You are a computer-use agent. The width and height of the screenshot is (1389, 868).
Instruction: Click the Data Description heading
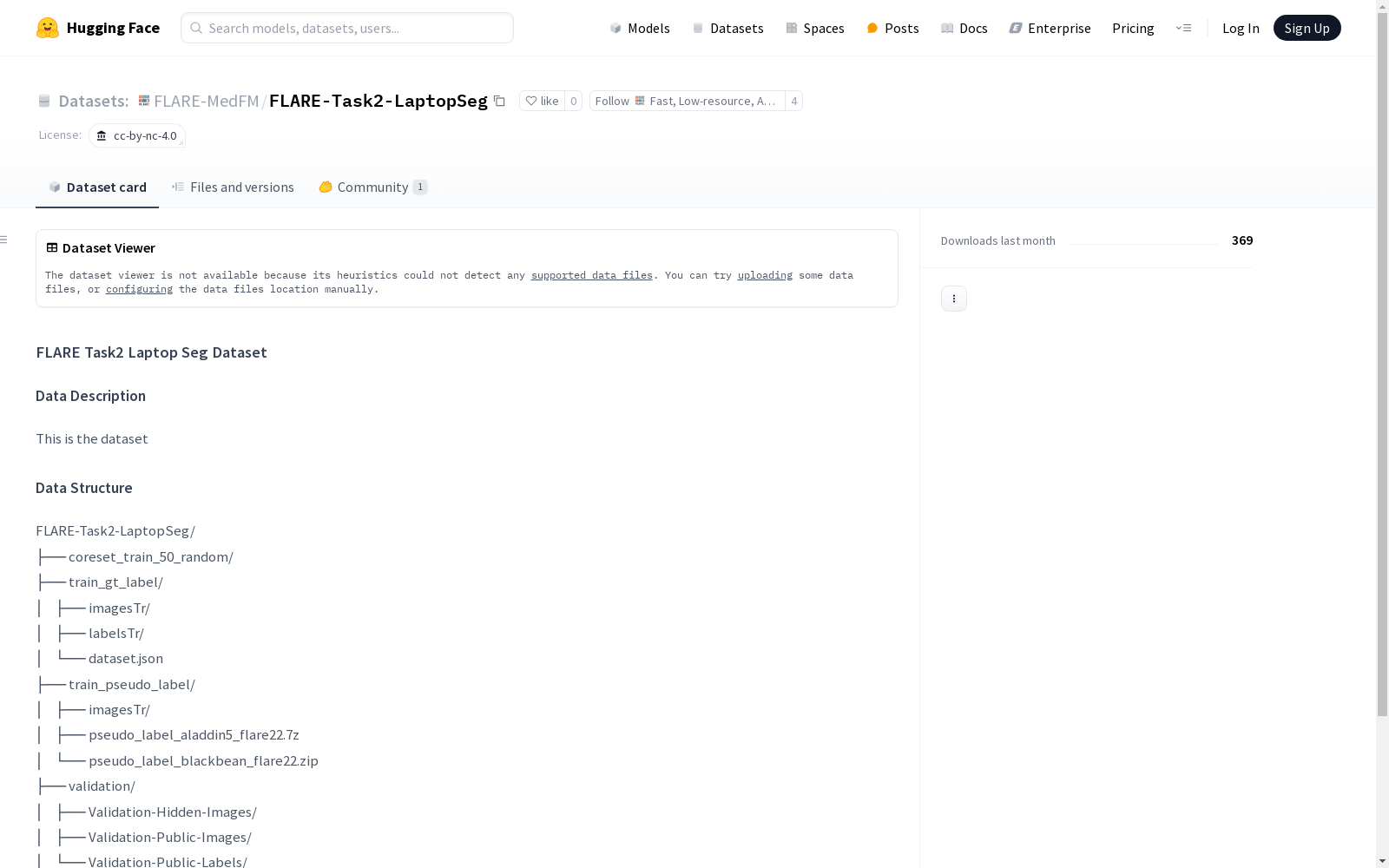click(90, 396)
